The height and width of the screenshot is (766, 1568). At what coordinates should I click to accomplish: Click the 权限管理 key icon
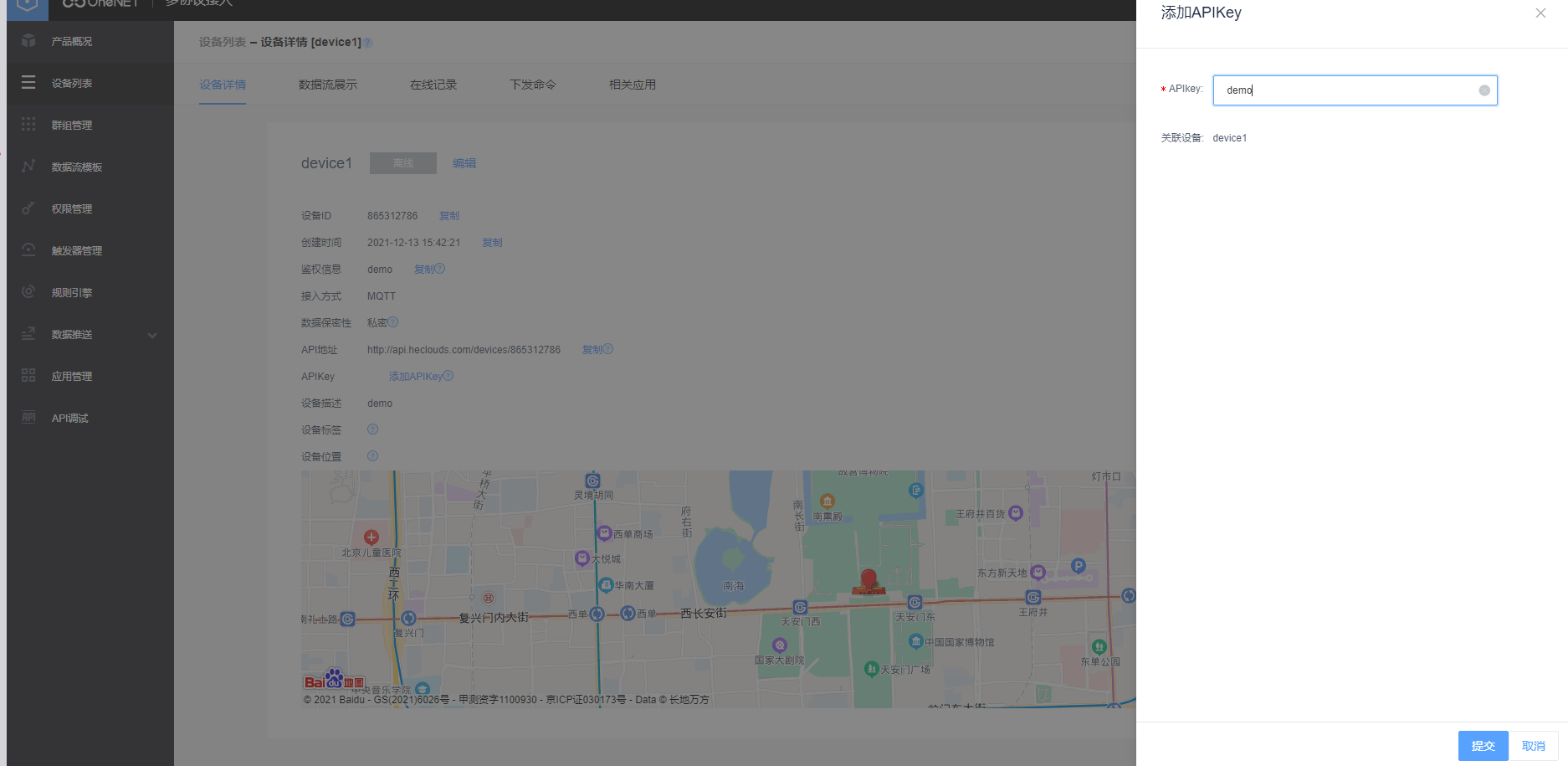click(28, 208)
